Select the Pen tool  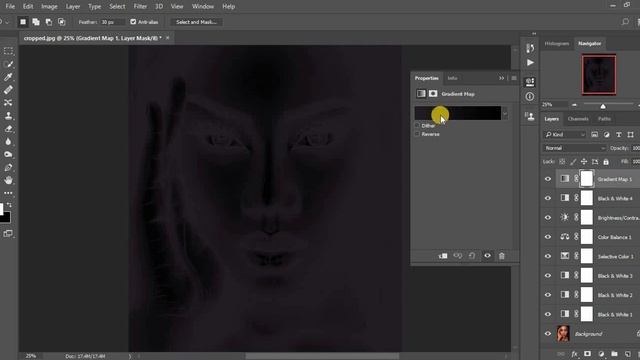coord(8,167)
